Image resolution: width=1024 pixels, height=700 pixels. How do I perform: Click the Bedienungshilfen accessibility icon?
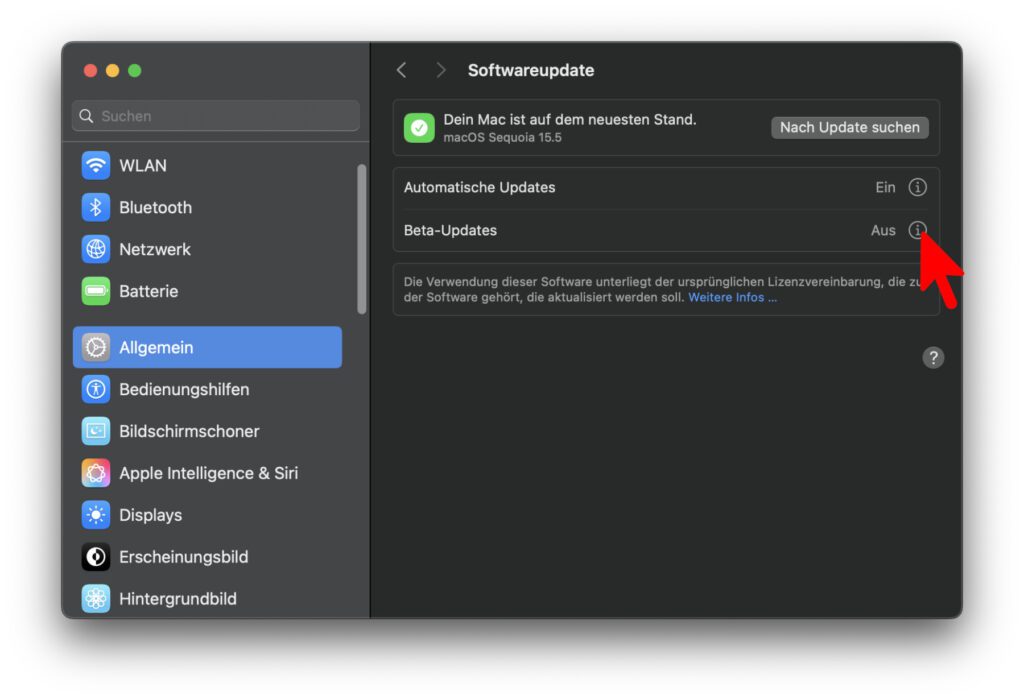tap(96, 390)
